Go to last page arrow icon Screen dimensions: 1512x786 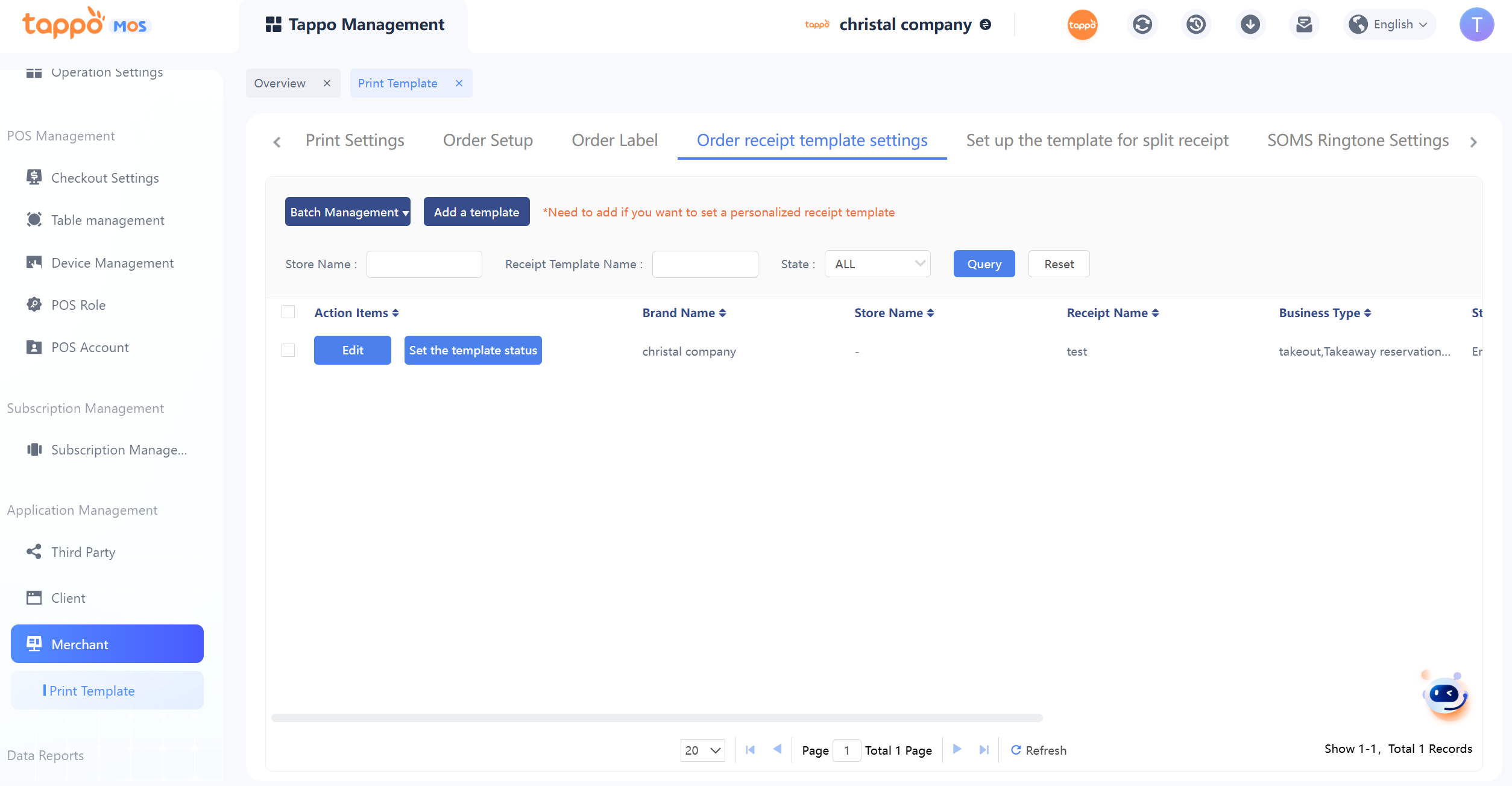(x=984, y=750)
